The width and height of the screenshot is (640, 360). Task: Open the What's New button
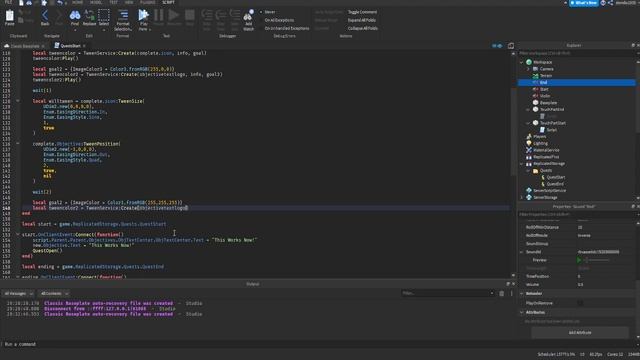coord(584,3)
